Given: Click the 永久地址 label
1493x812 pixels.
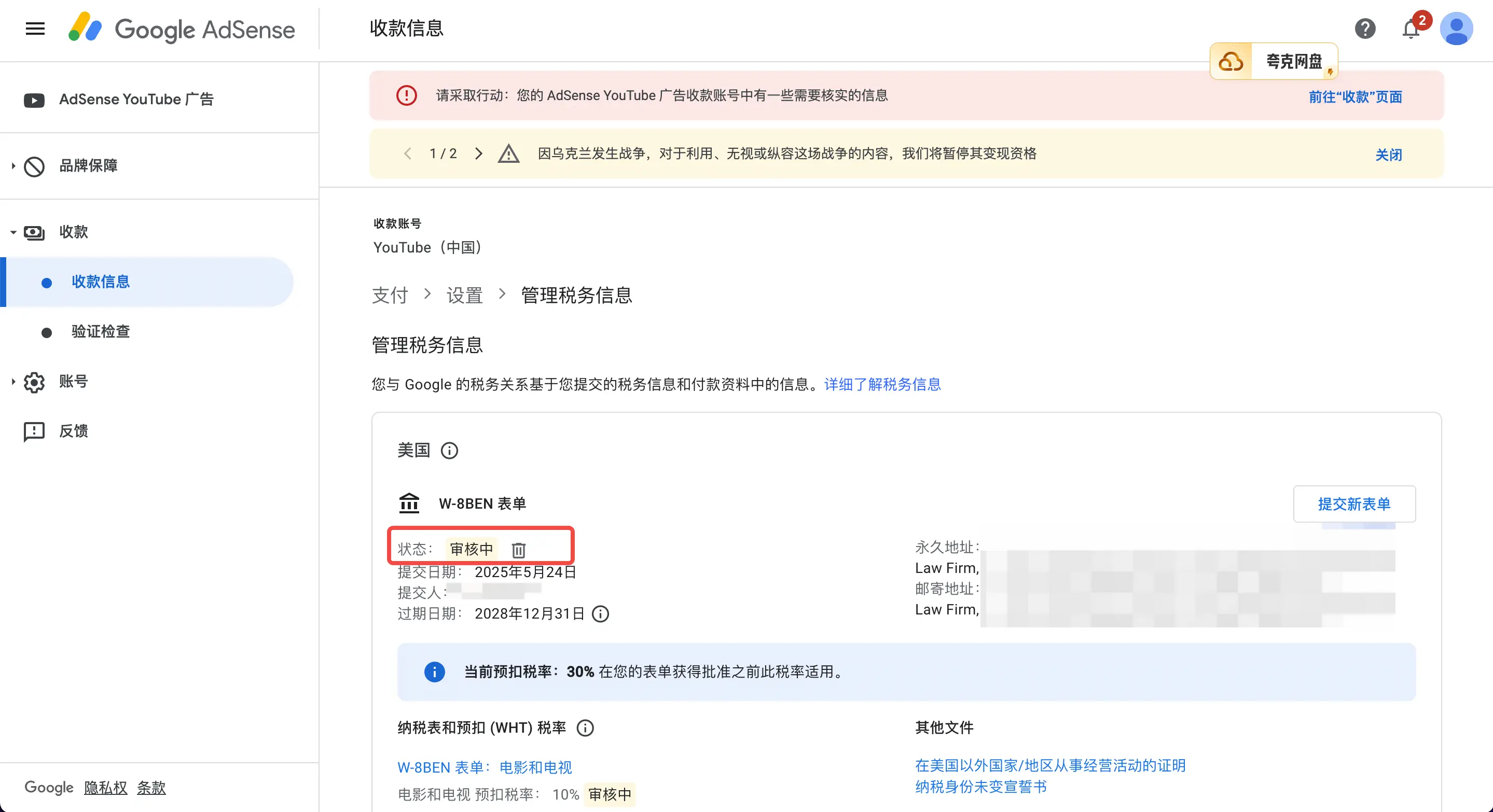Looking at the screenshot, I should click(947, 548).
